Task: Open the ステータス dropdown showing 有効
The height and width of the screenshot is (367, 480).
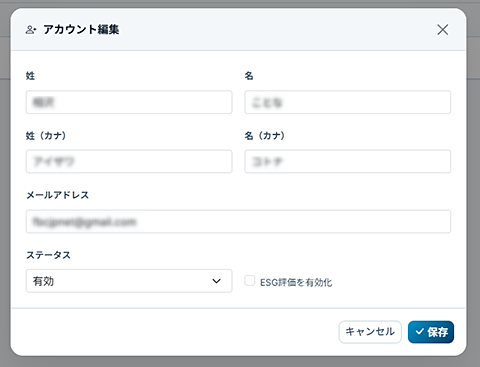Action: point(129,281)
